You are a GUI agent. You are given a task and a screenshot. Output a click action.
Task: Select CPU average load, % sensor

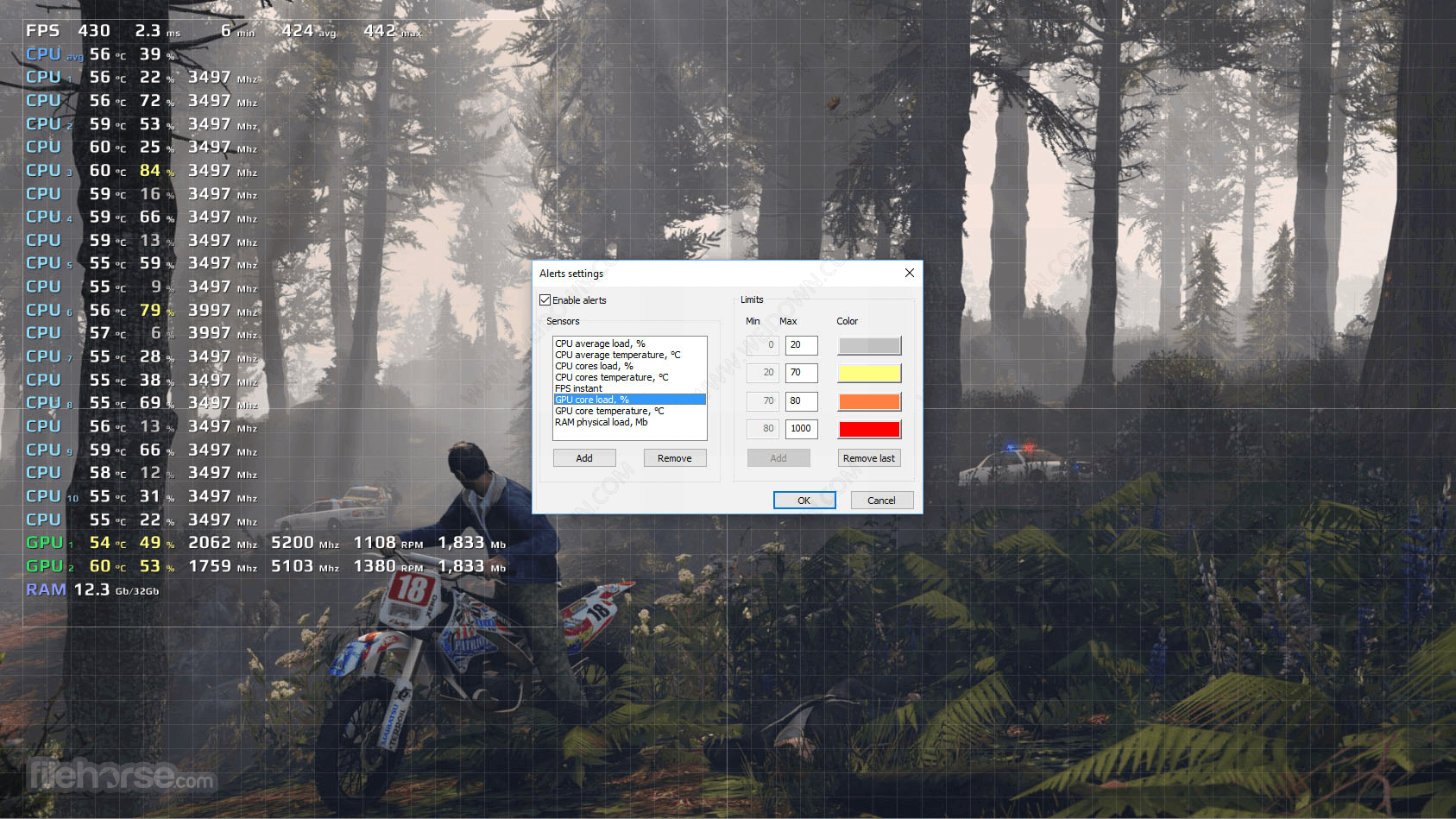(600, 343)
